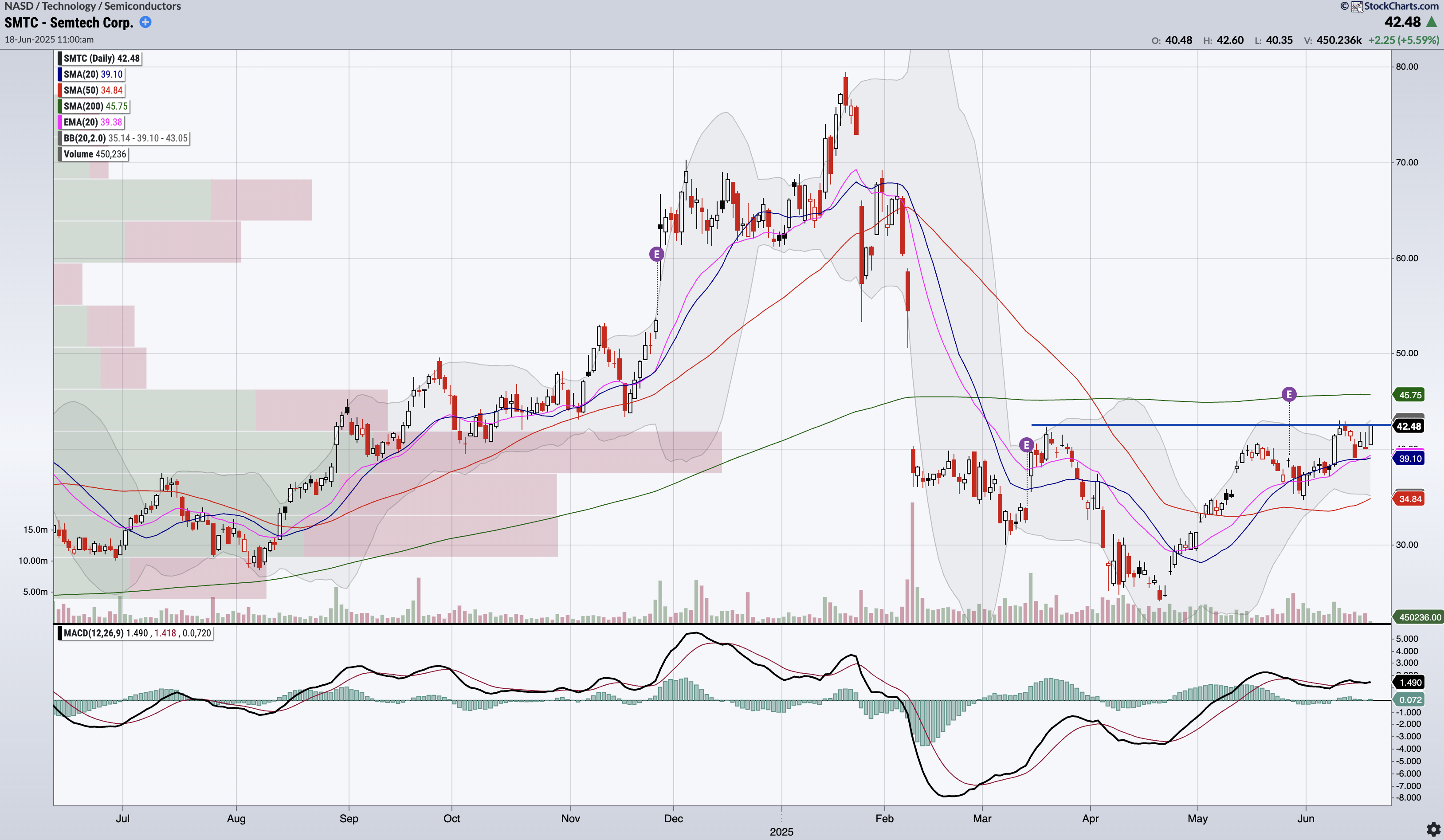Click the large 42.48 price in header
The width and height of the screenshot is (1444, 840).
[x=1403, y=22]
